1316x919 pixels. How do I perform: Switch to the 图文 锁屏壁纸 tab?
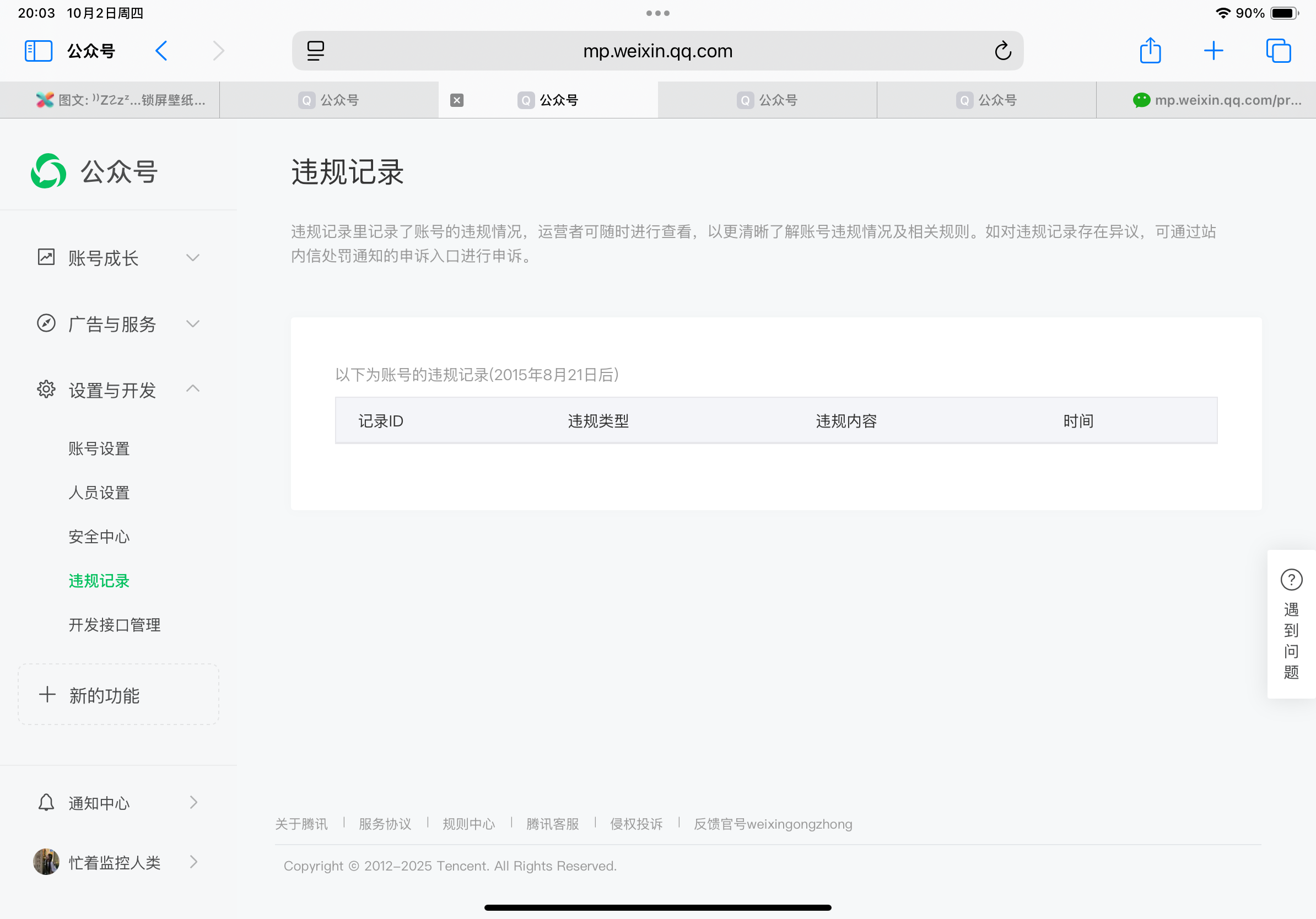click(120, 100)
